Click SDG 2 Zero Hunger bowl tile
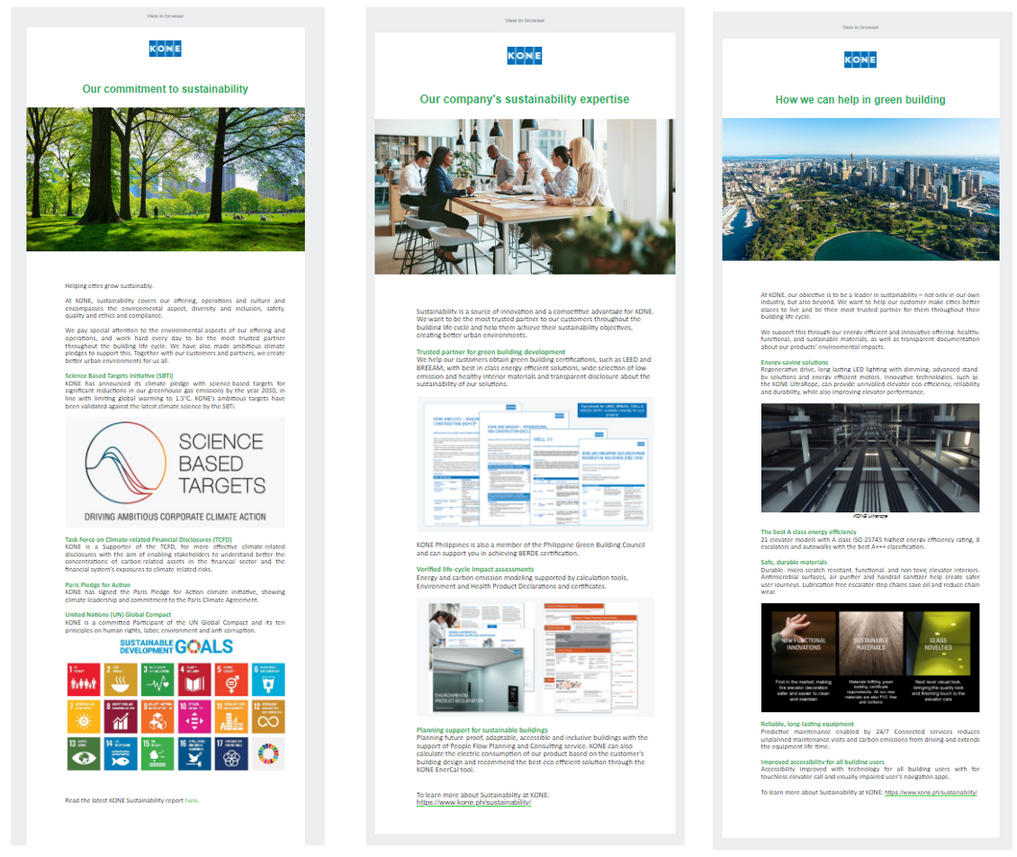 point(121,679)
